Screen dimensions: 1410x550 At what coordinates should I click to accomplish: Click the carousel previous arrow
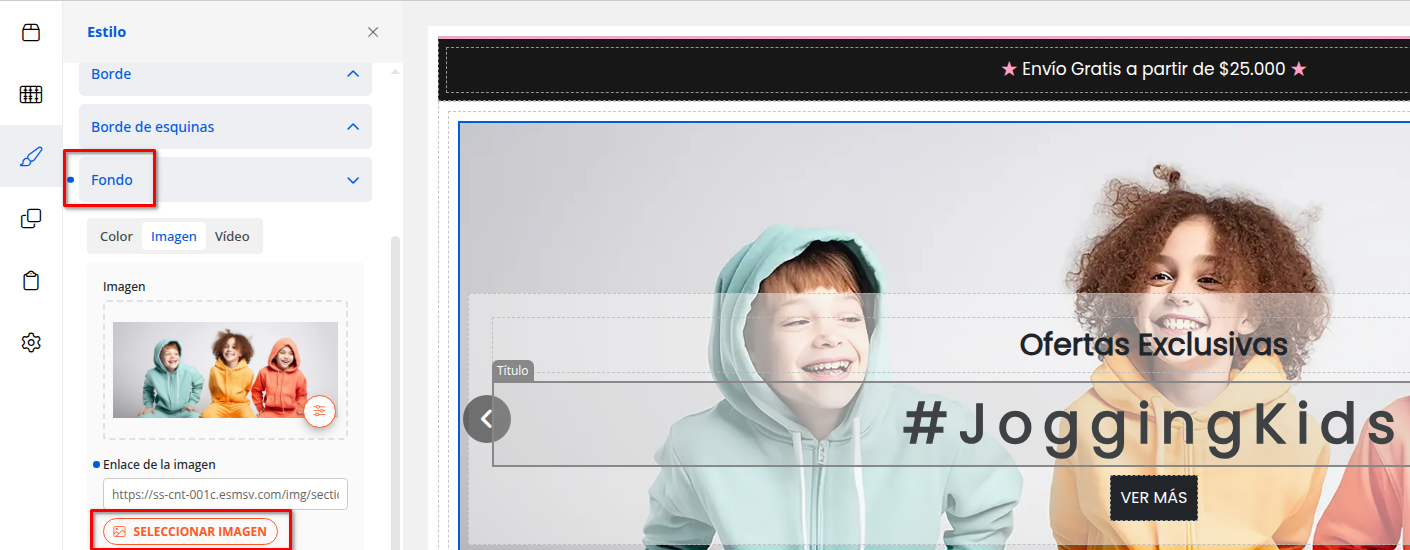click(x=487, y=419)
